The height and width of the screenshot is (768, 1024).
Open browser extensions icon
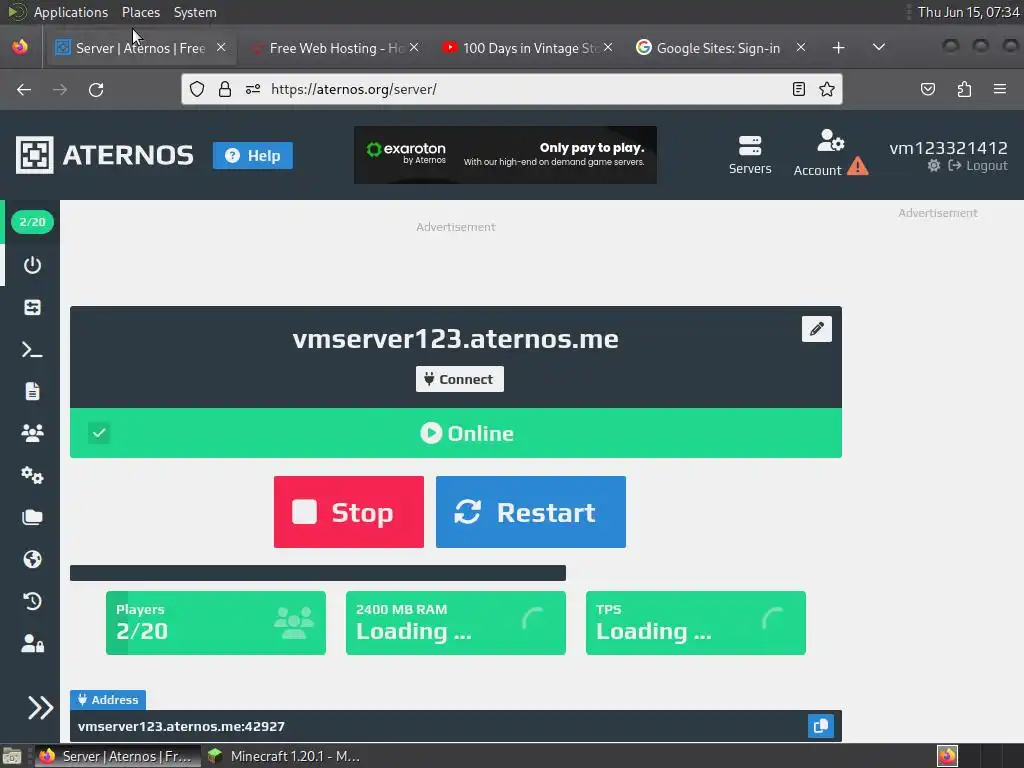[x=965, y=89]
